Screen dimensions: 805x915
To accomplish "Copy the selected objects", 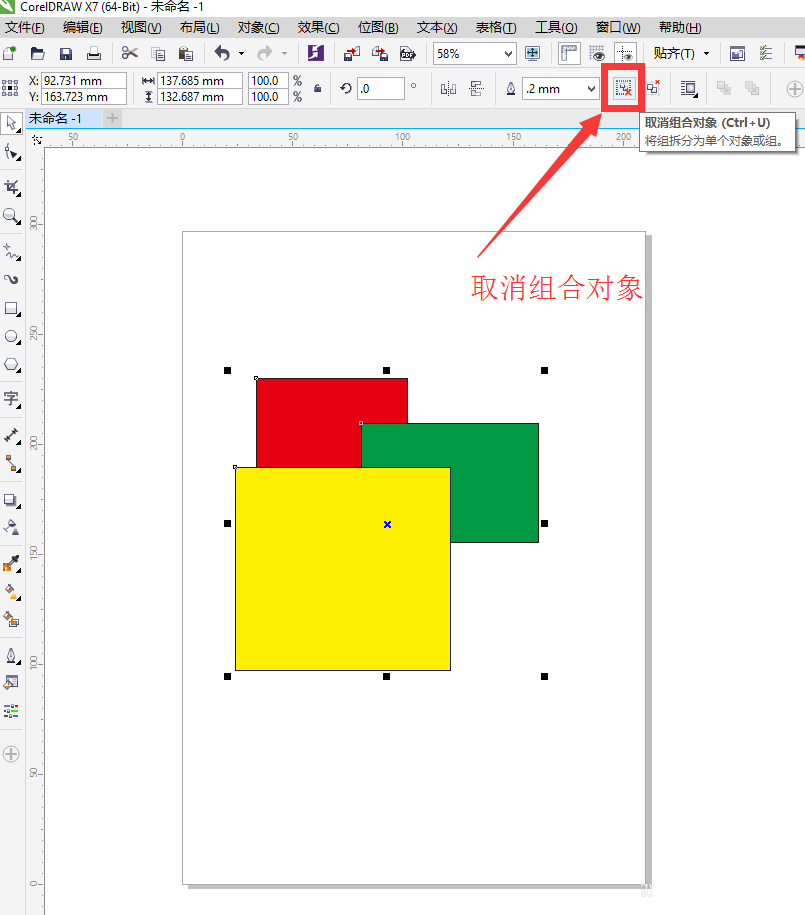I will click(x=158, y=54).
